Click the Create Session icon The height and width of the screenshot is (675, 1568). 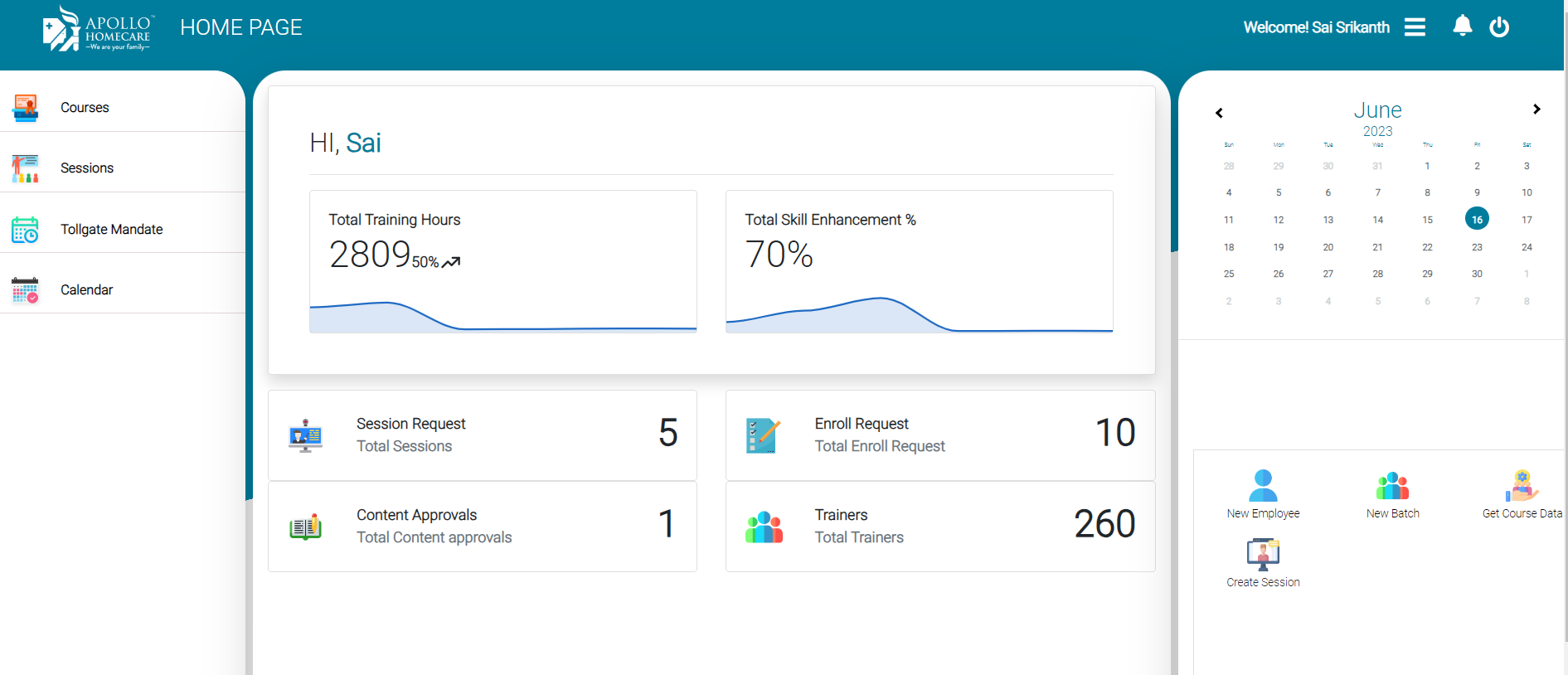(x=1263, y=554)
